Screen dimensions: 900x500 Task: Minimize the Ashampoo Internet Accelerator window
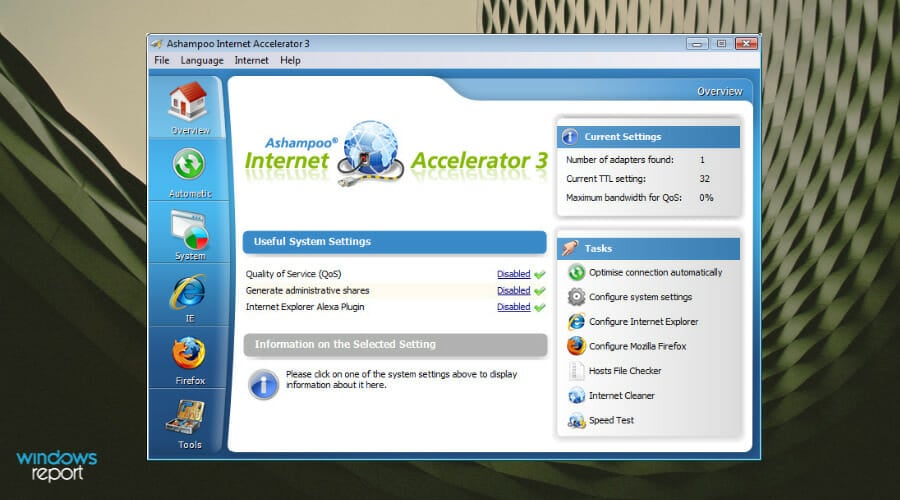(x=697, y=44)
